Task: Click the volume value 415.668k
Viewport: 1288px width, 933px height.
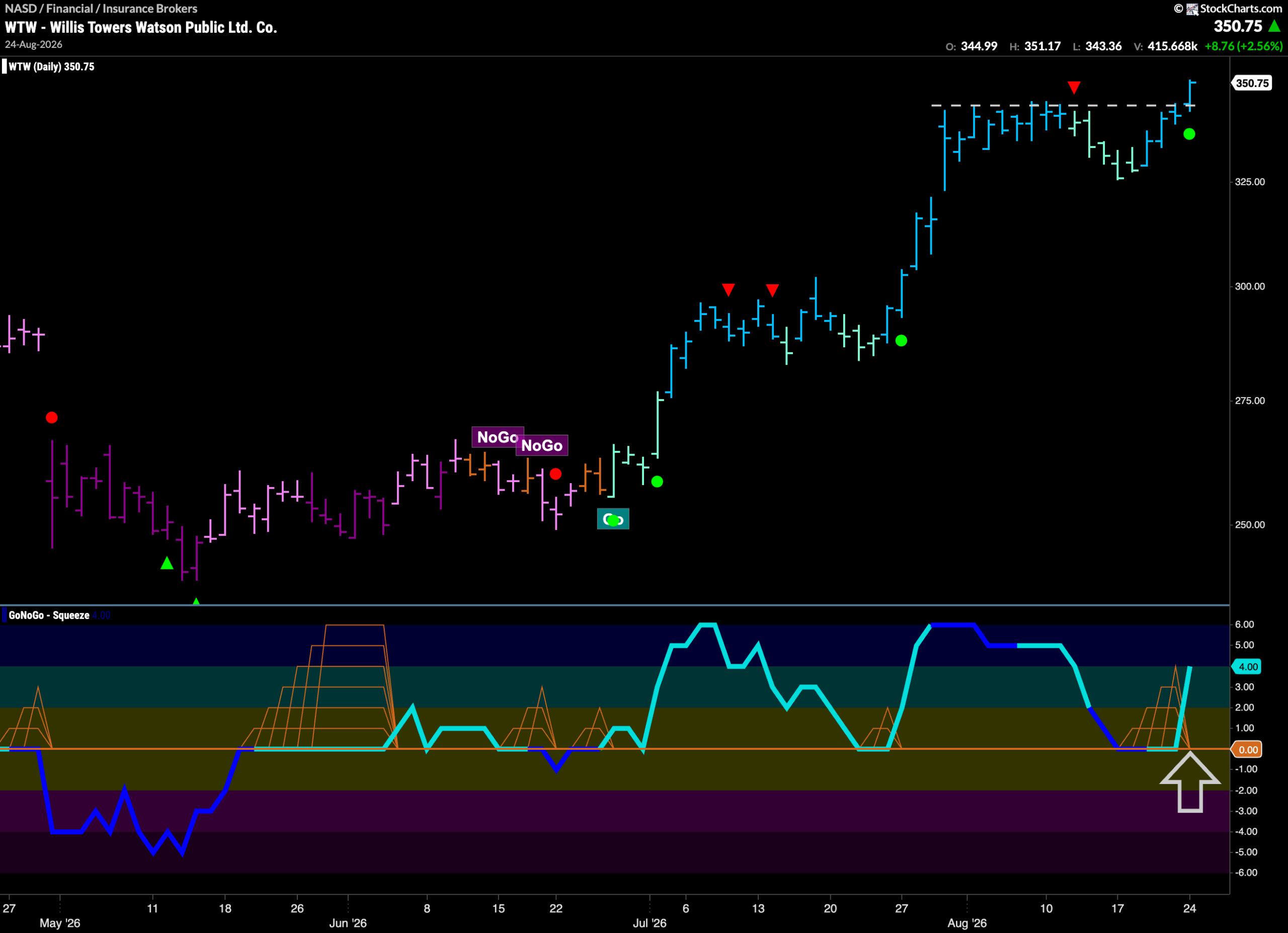Action: [x=1172, y=46]
